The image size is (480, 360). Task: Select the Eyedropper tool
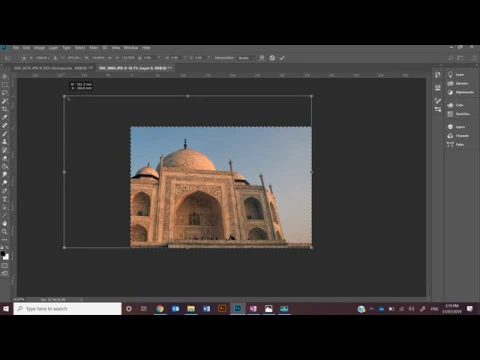[5, 117]
